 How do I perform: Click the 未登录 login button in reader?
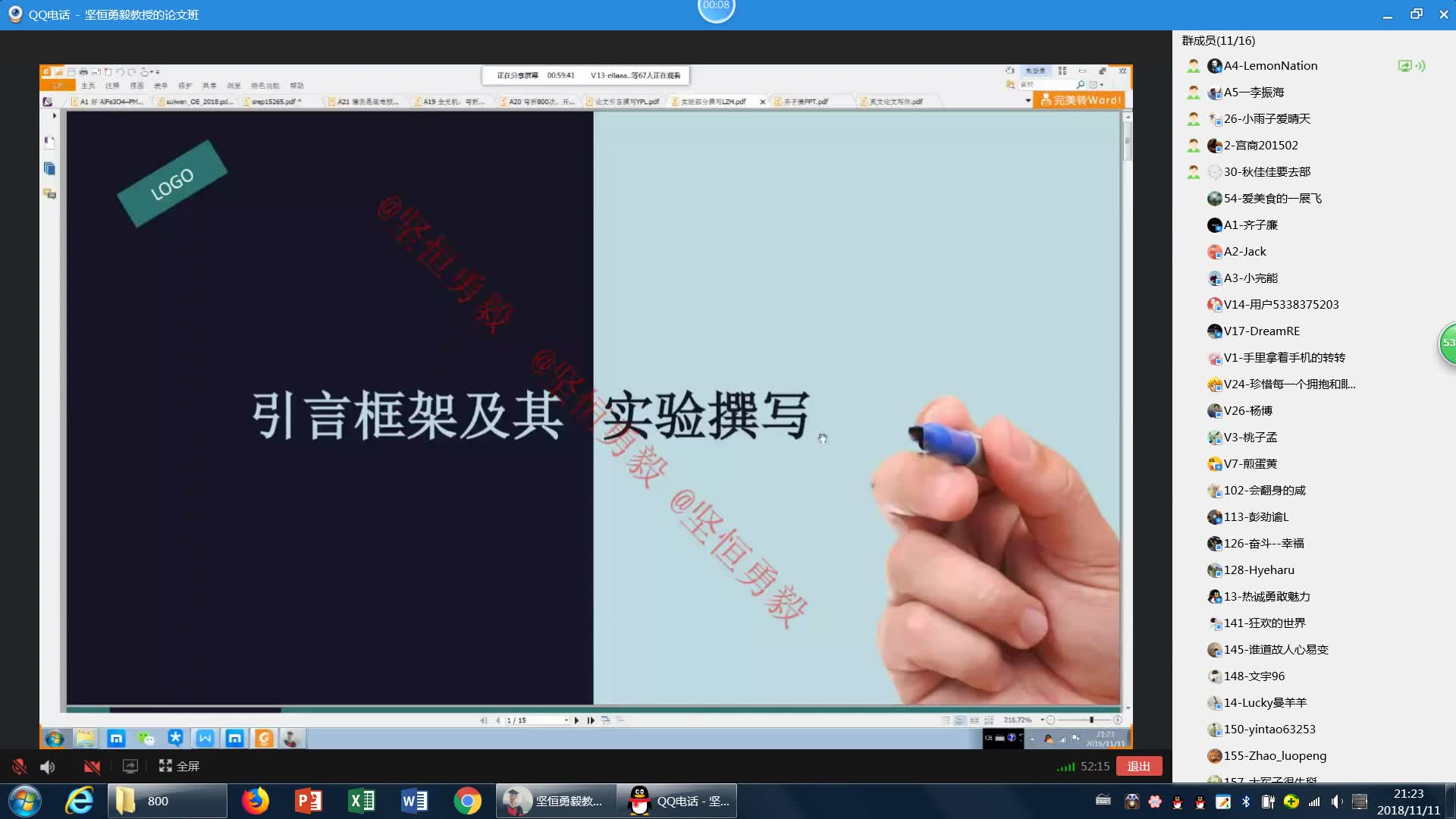tap(1035, 71)
